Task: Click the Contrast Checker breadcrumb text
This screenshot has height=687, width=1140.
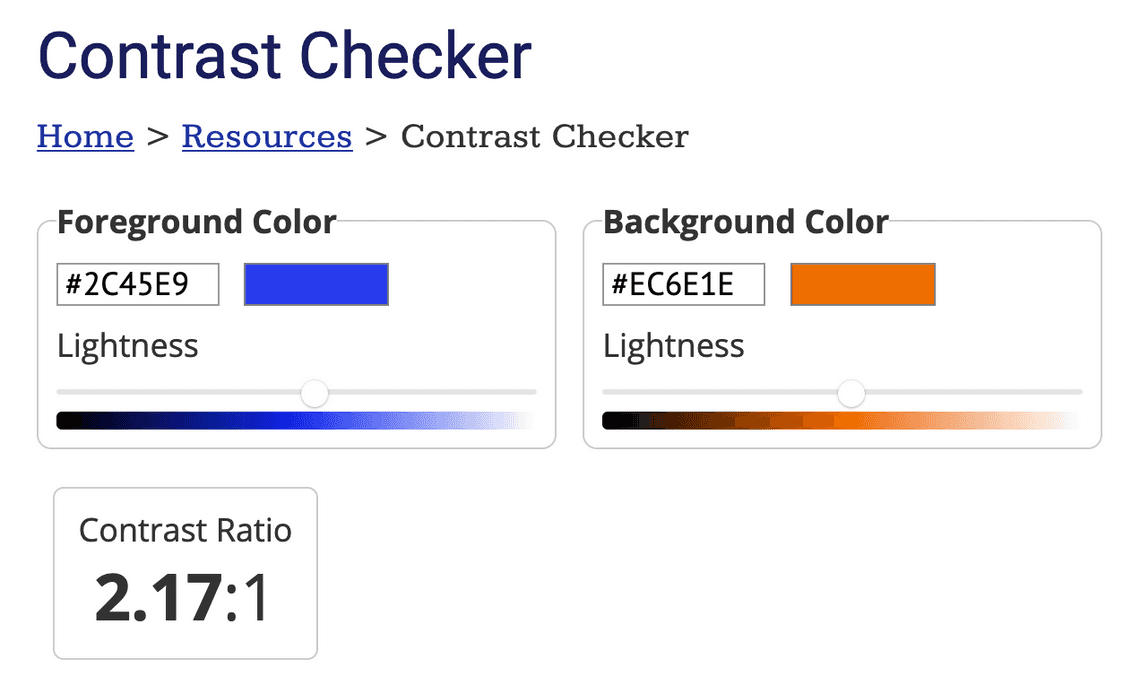Action: coord(545,136)
